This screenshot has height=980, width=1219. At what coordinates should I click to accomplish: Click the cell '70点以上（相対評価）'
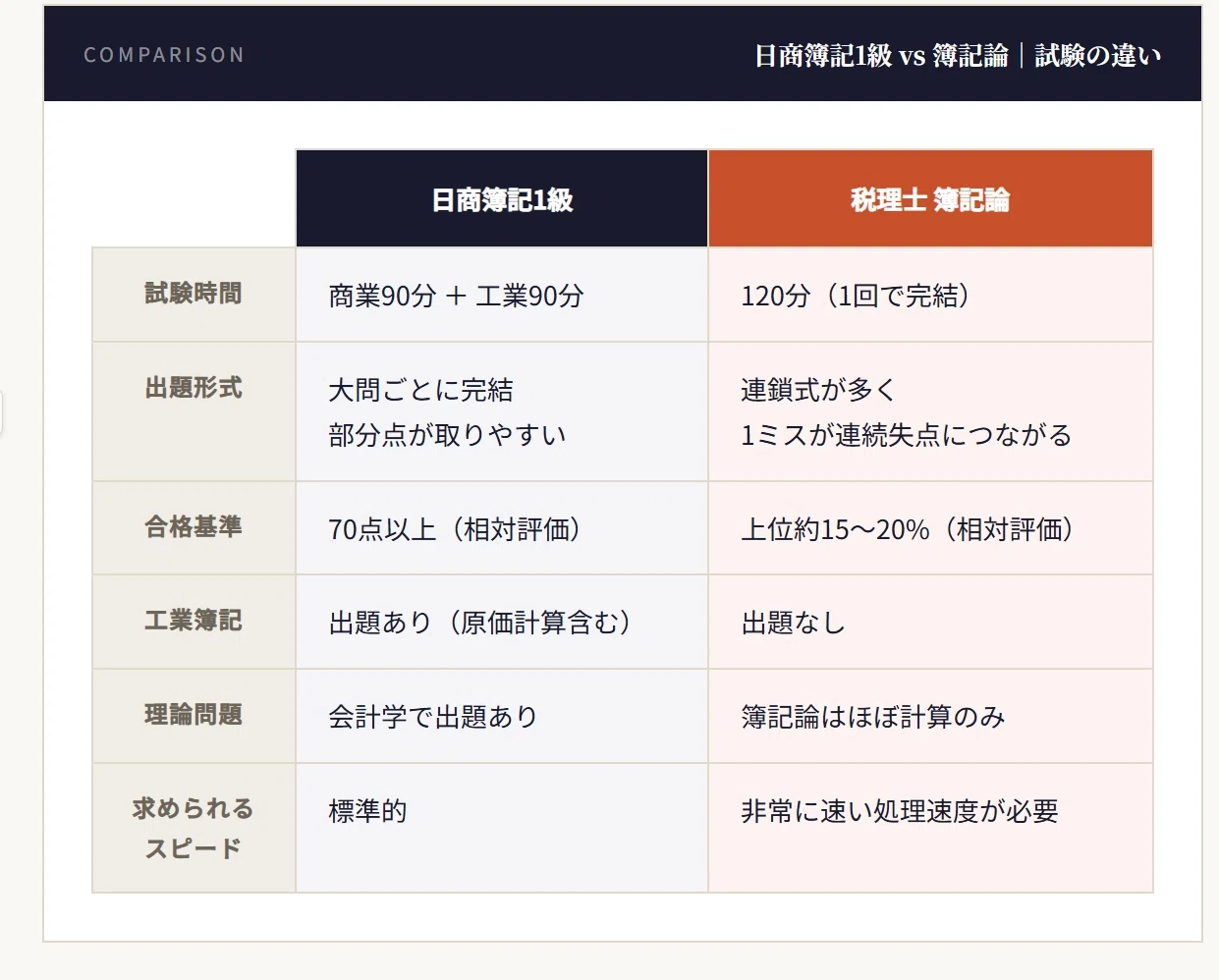click(x=502, y=529)
